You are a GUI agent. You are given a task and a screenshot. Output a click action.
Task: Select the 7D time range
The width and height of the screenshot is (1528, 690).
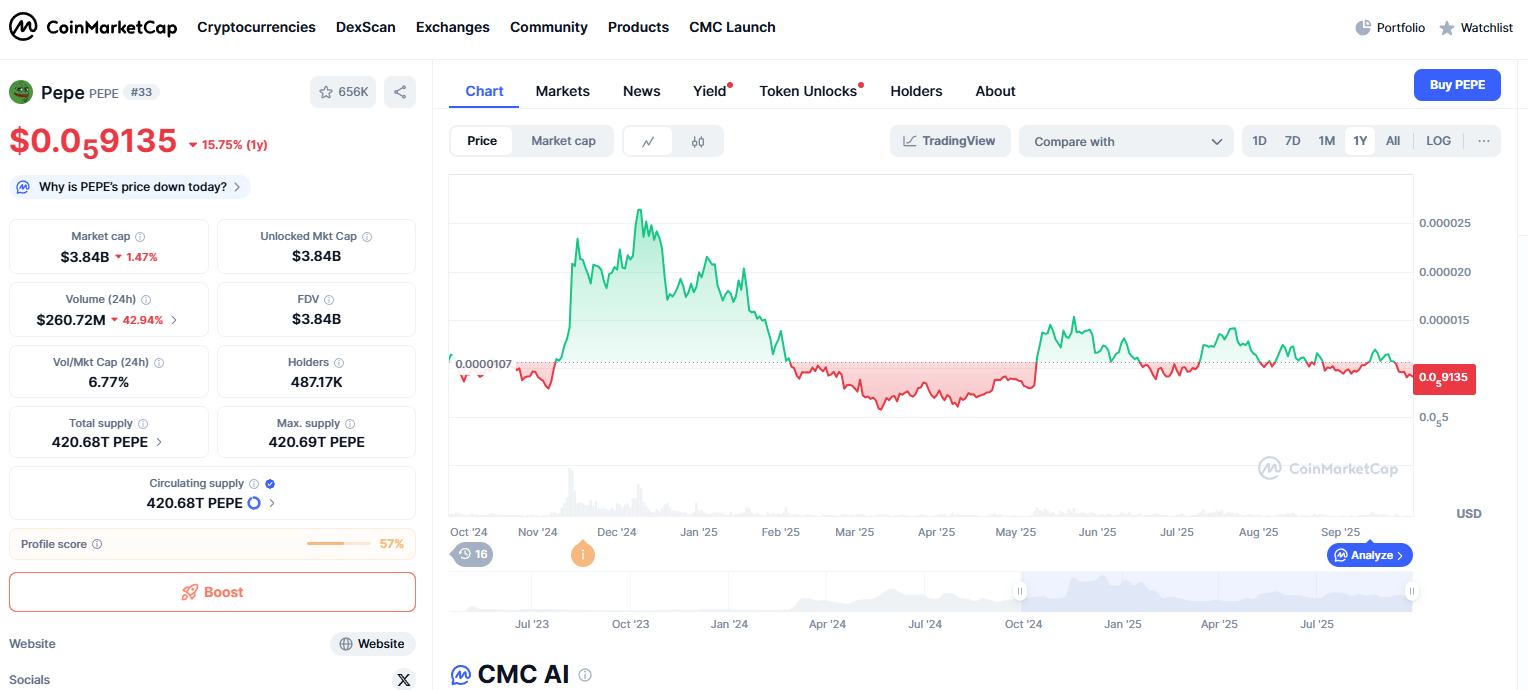(1292, 141)
